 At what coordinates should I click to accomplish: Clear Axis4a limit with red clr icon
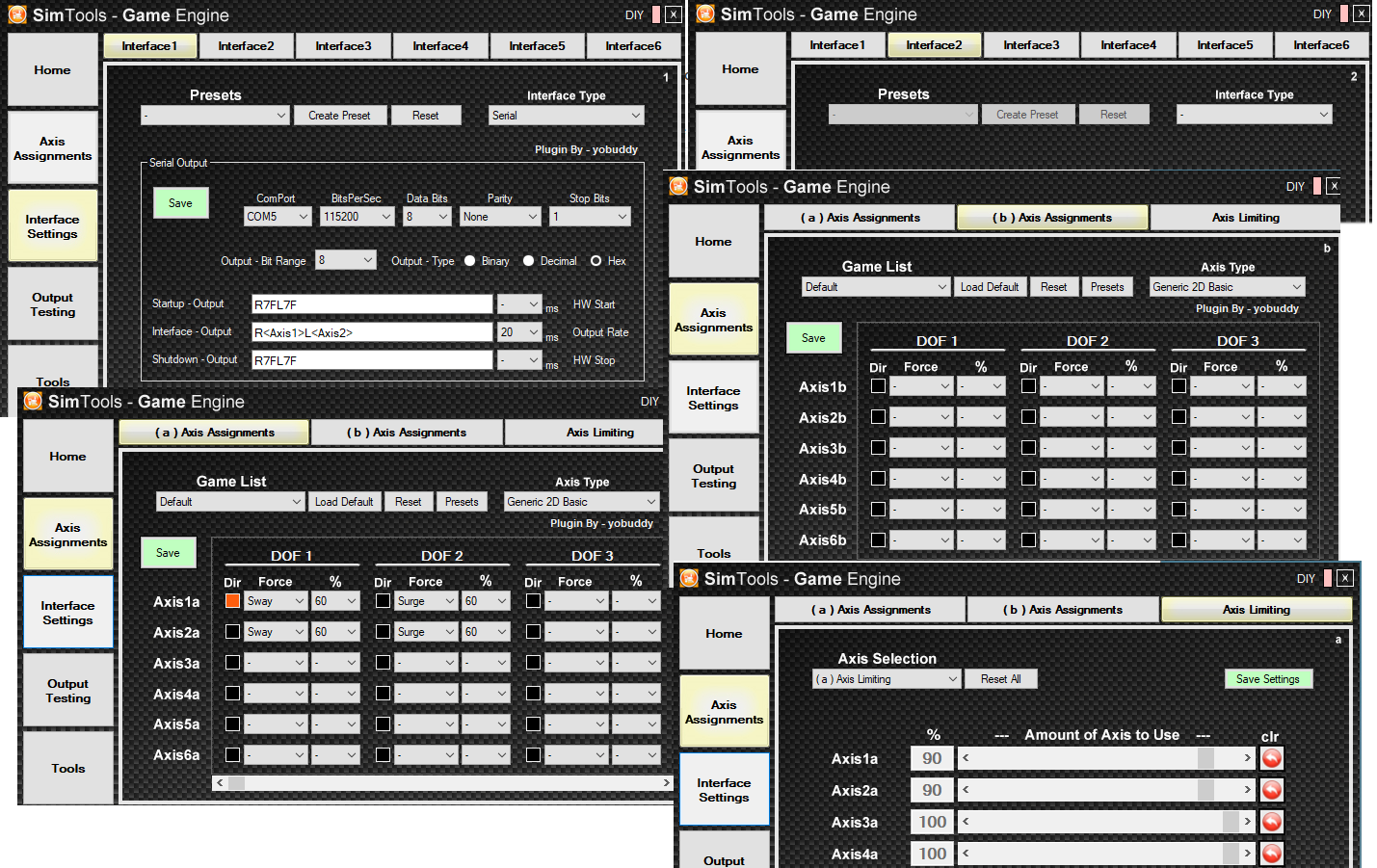pos(1272,854)
